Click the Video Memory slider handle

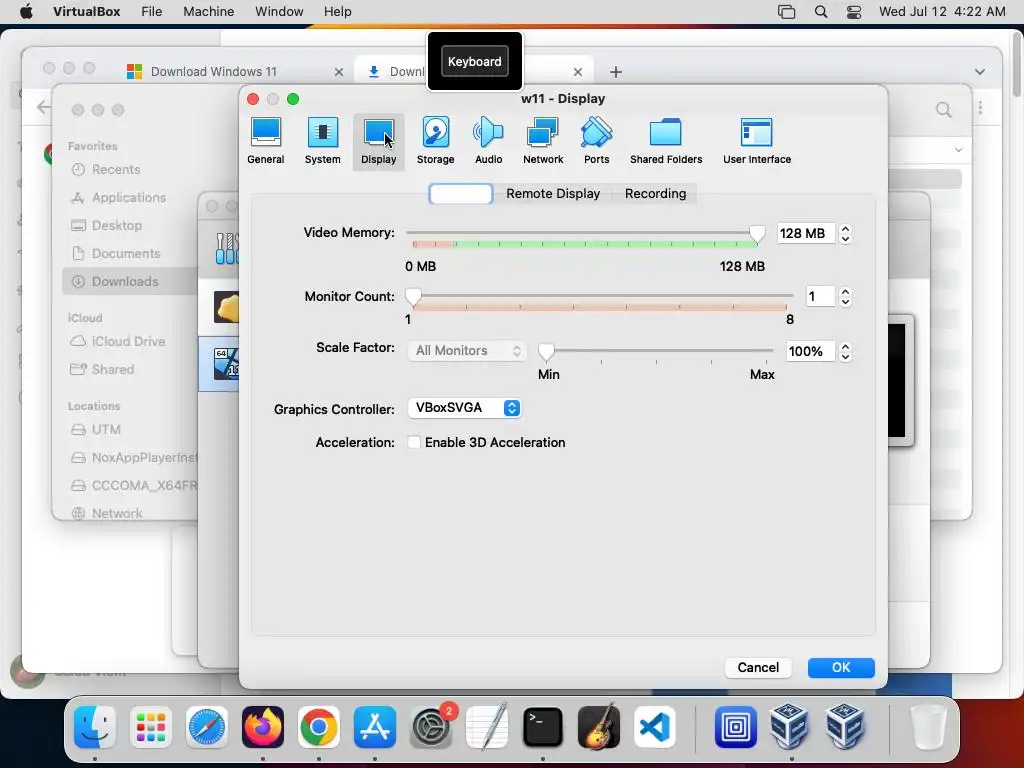click(x=757, y=234)
